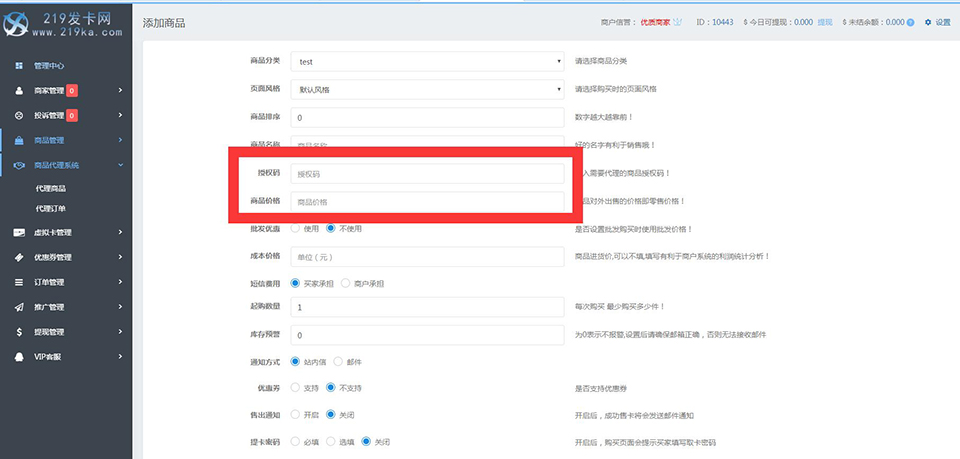Open 设置 via the gear icon
The width and height of the screenshot is (960, 459).
click(x=928, y=22)
